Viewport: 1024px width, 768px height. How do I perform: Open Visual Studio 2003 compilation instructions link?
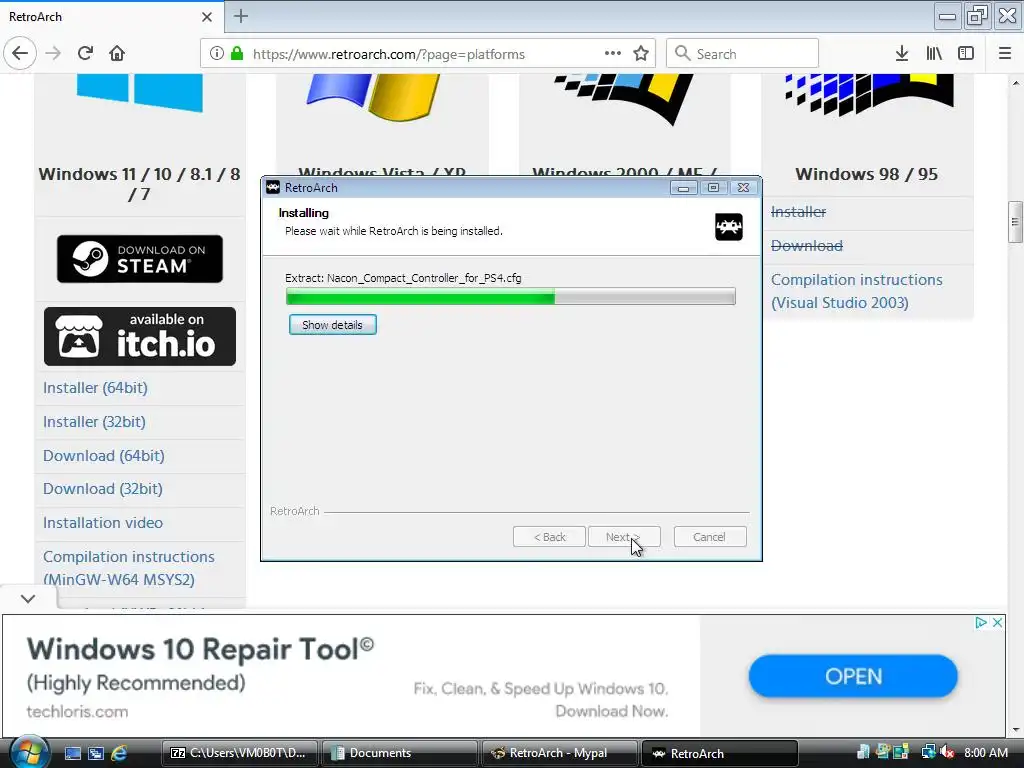tap(856, 291)
